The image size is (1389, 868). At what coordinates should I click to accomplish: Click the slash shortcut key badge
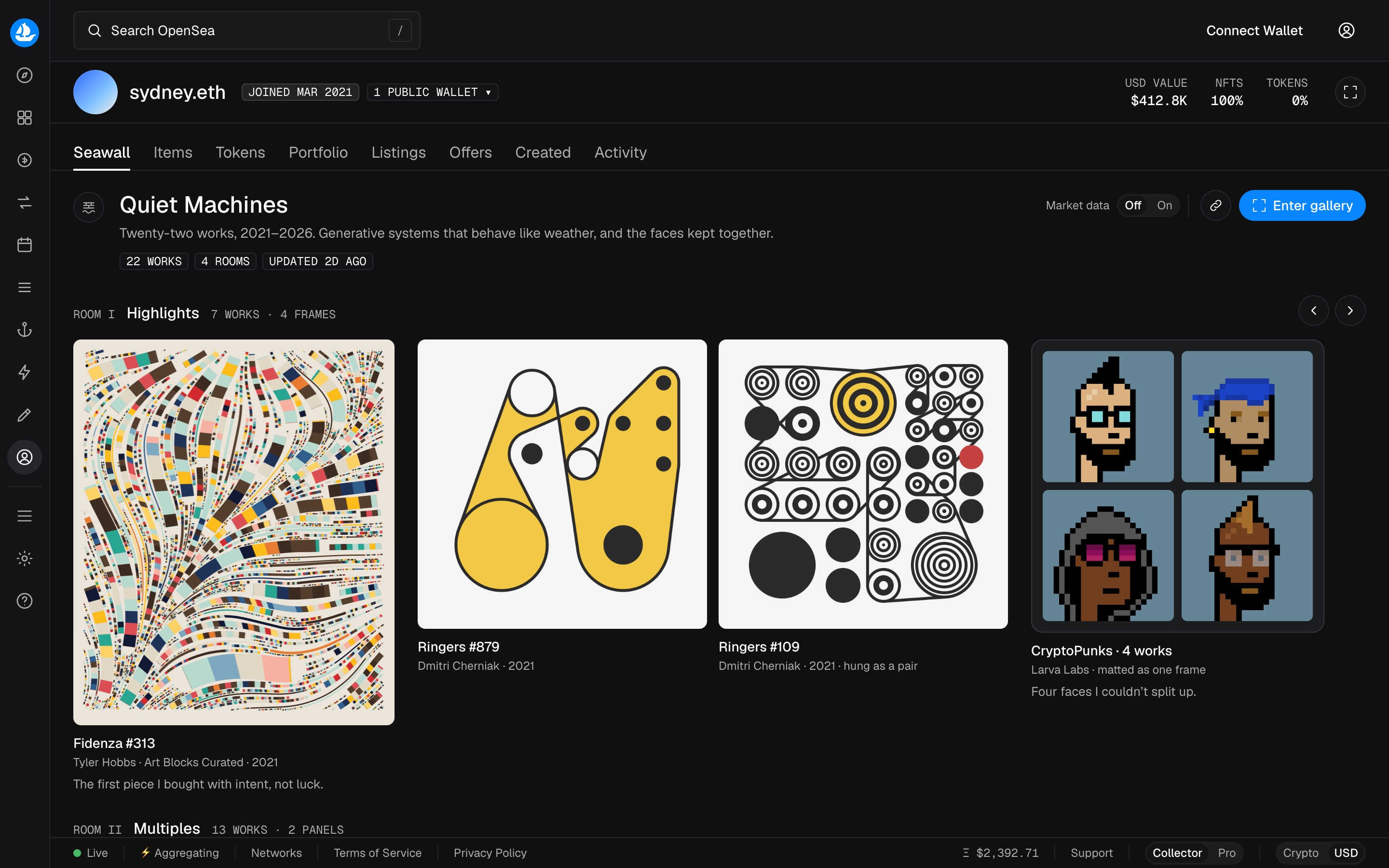400,30
